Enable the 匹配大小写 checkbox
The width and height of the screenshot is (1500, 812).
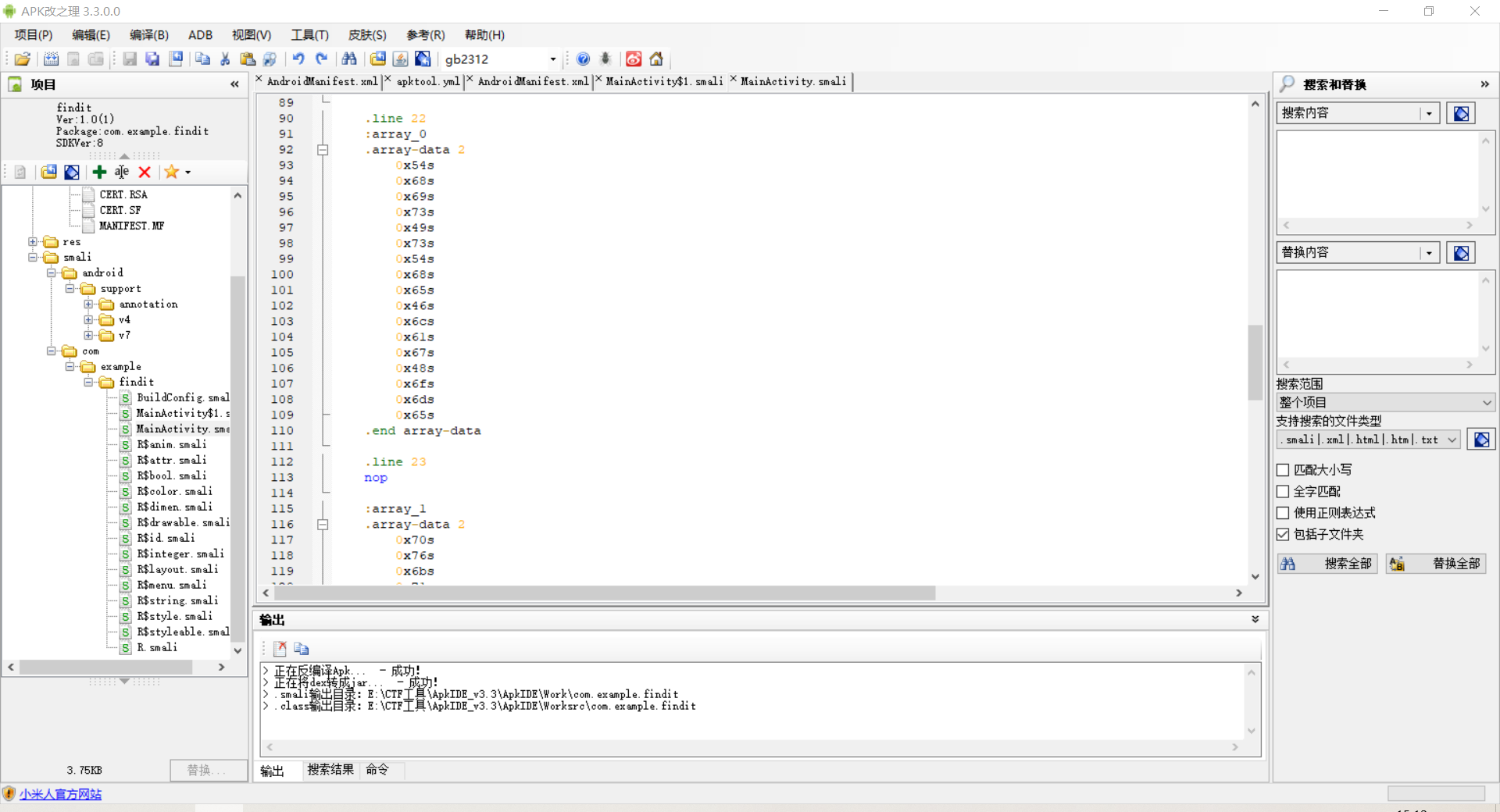(1283, 469)
